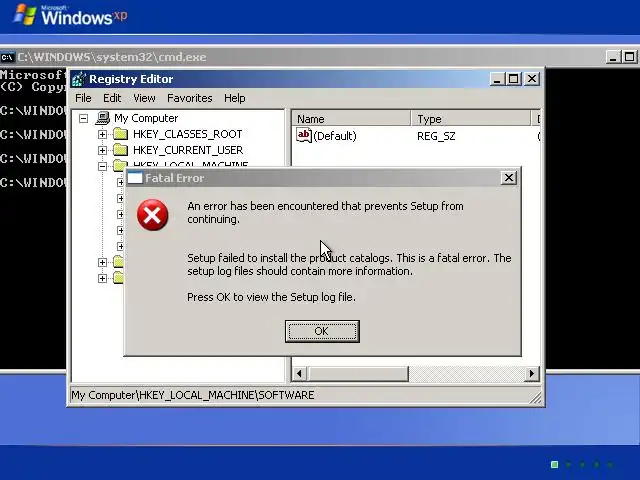Screen dimensions: 640x480
Task: Click the cmd.exe title bar icon
Action: pyautogui.click(x=7, y=57)
